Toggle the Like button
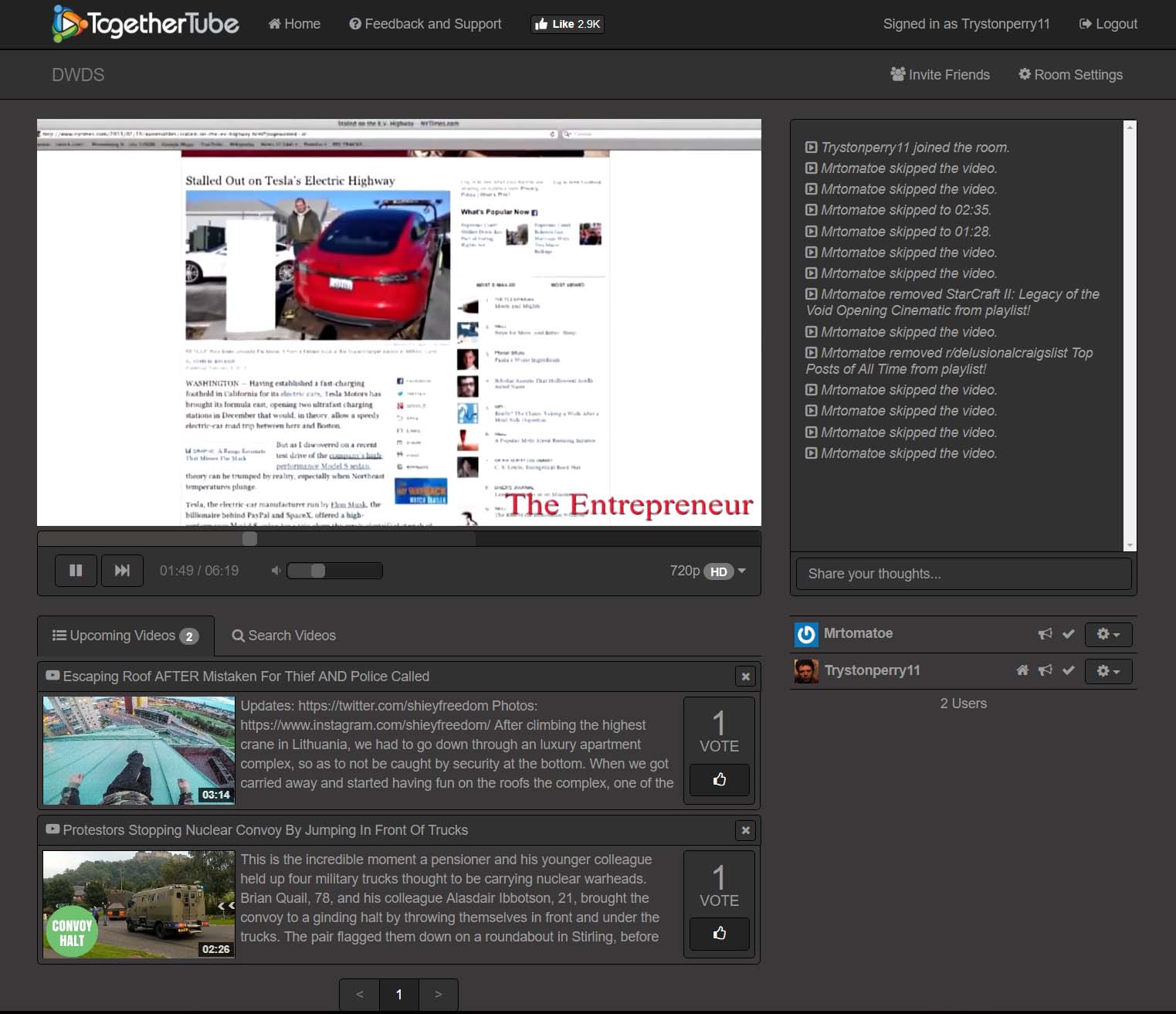The image size is (1176, 1014). (567, 24)
